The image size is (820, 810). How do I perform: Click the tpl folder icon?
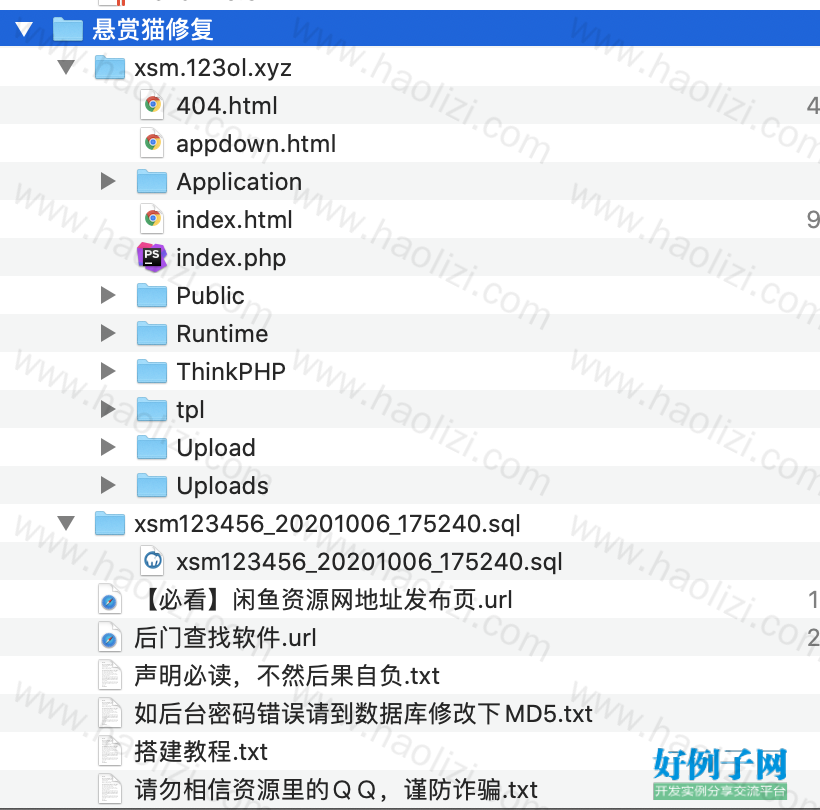pyautogui.click(x=152, y=409)
